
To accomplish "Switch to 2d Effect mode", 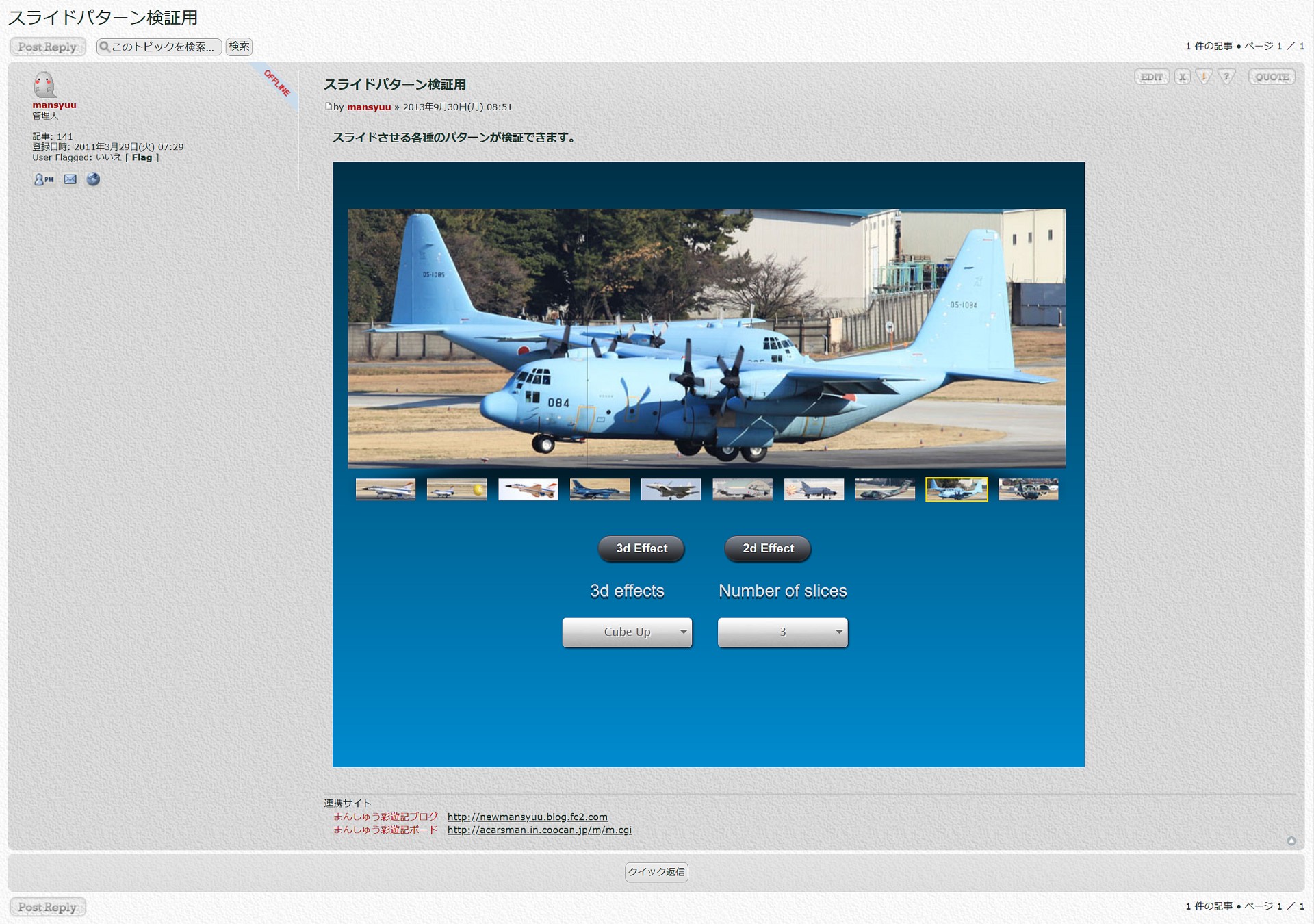I will coord(767,548).
